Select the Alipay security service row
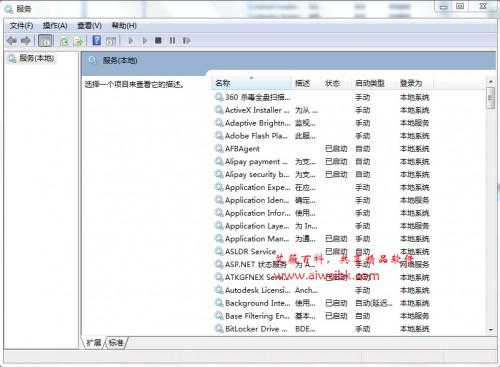Viewport: 500px width, 367px height. click(x=322, y=174)
